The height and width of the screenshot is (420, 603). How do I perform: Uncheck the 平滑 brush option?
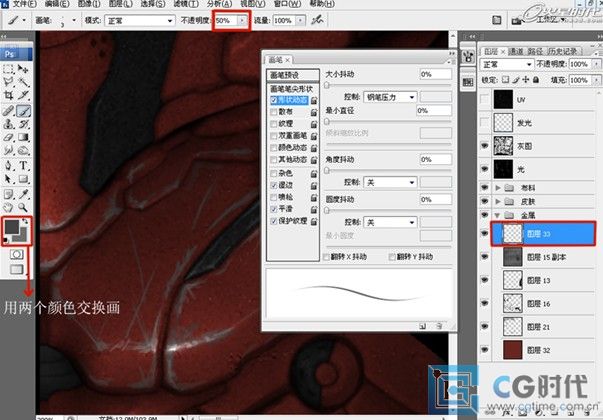click(274, 209)
